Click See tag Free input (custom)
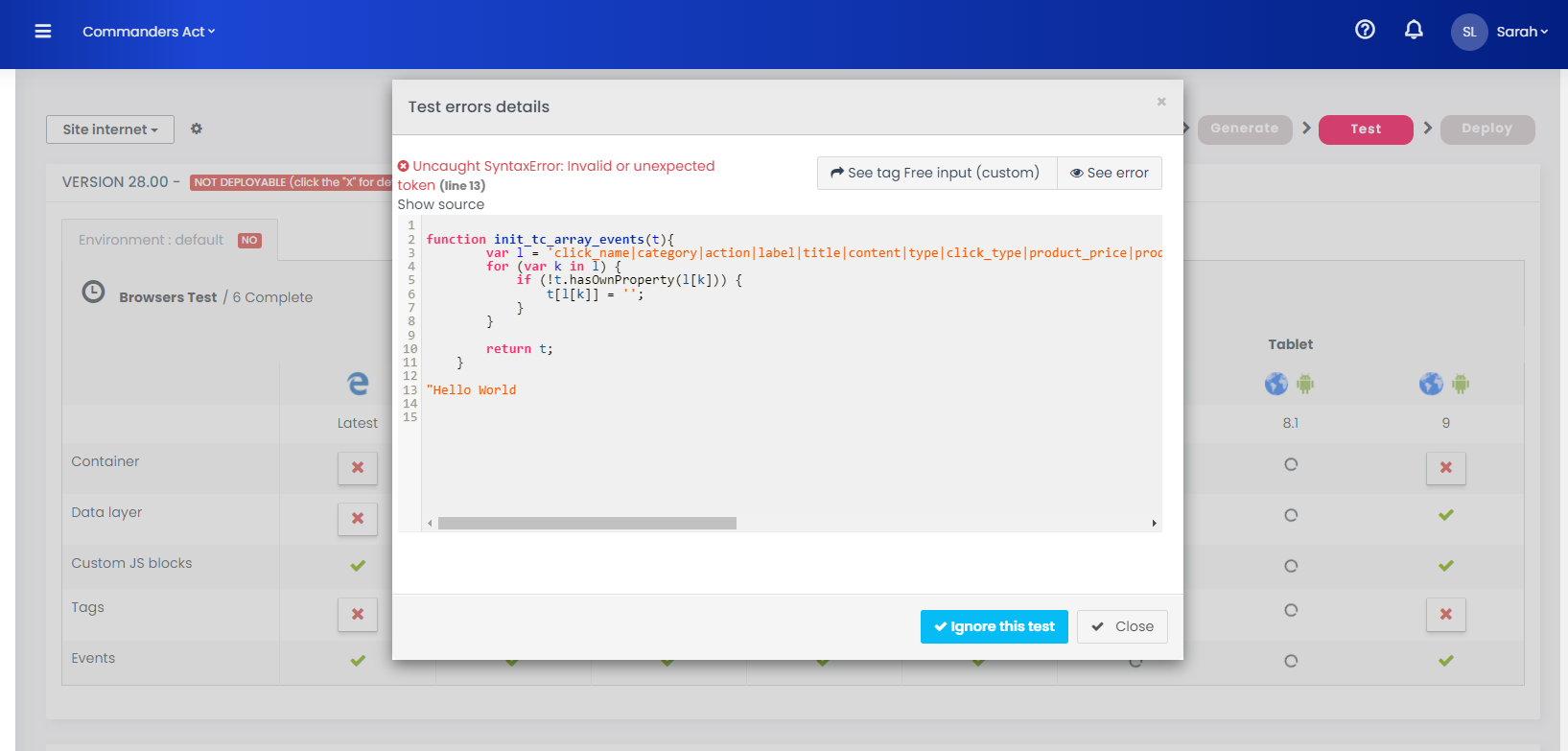The image size is (1568, 751). tap(936, 173)
